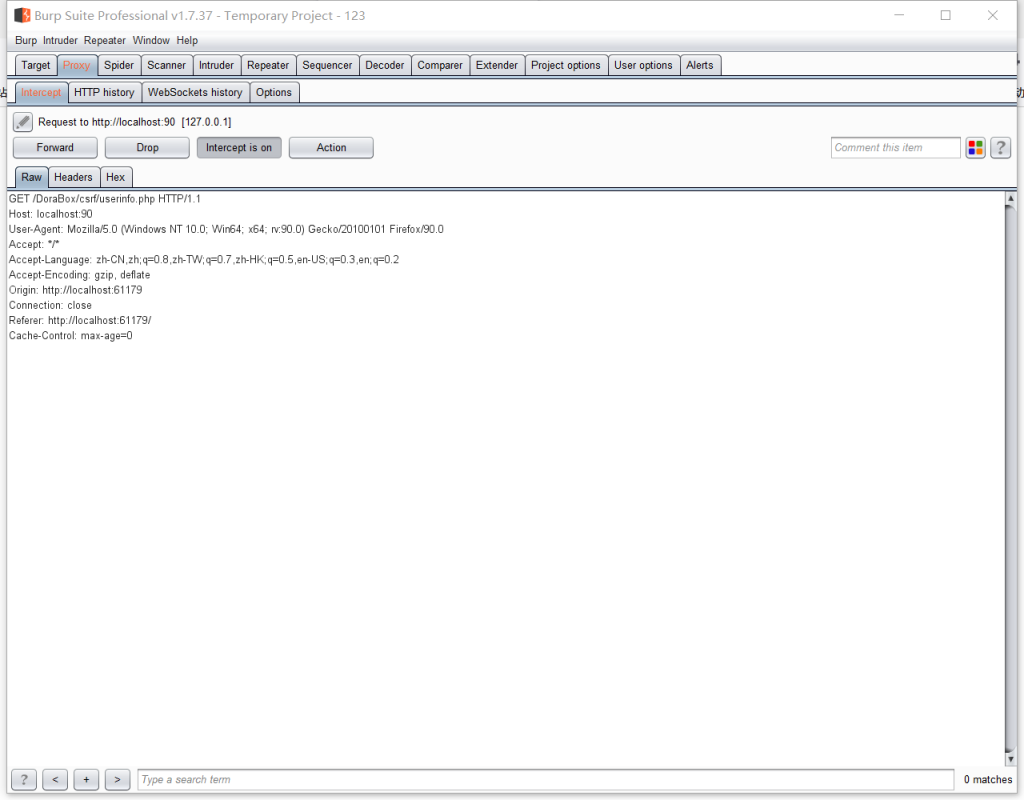Go to the Sequencer tab

tap(327, 65)
